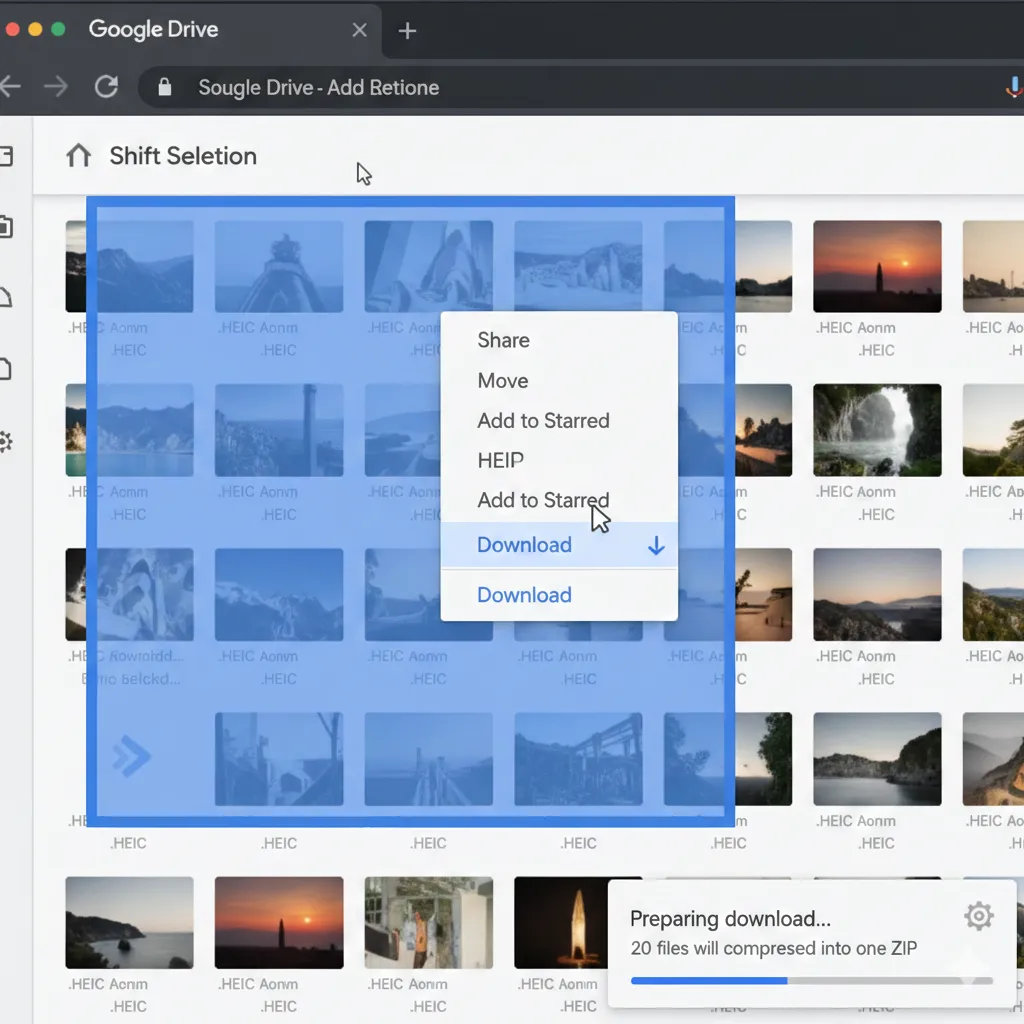
Task: Open a new tab with the plus icon
Action: tap(407, 31)
